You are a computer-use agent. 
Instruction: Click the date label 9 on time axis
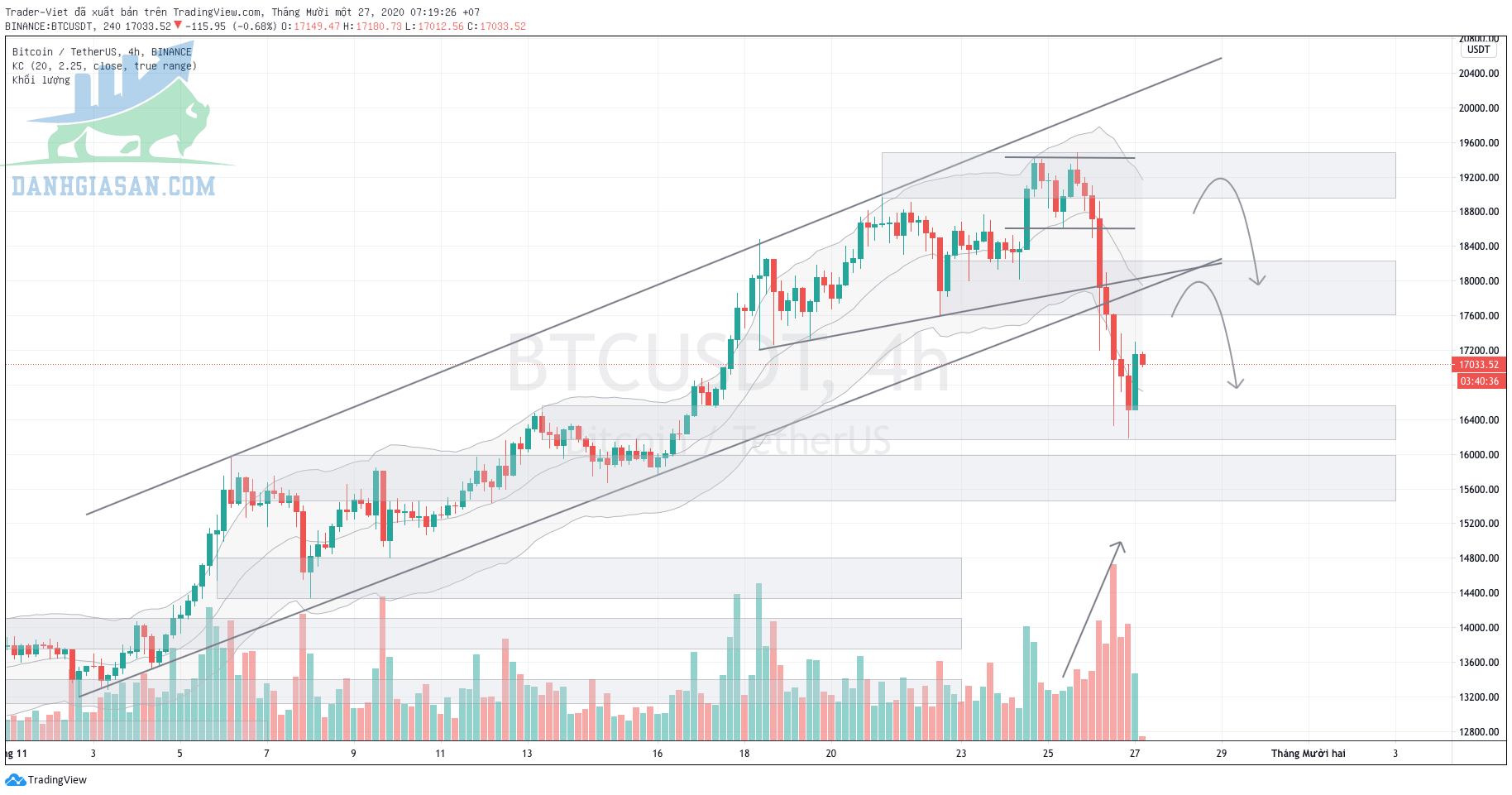353,754
